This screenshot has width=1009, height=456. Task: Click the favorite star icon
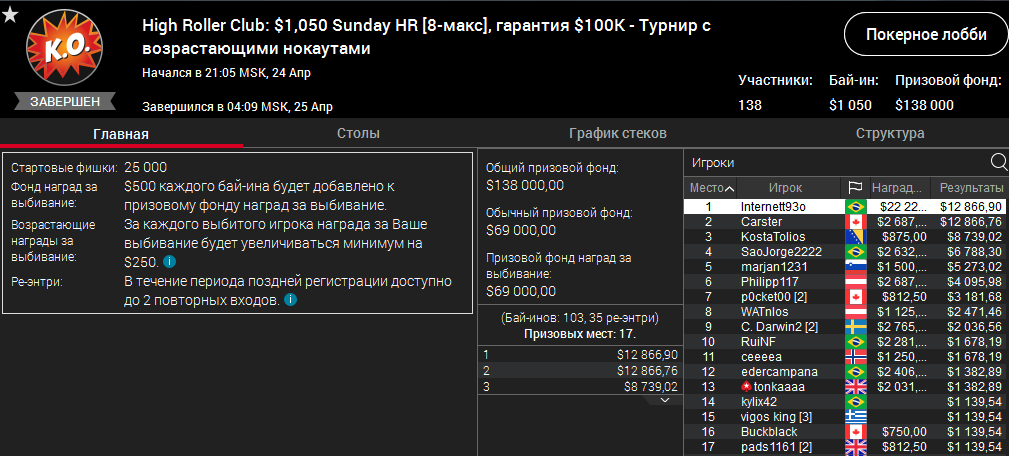click(x=10, y=14)
